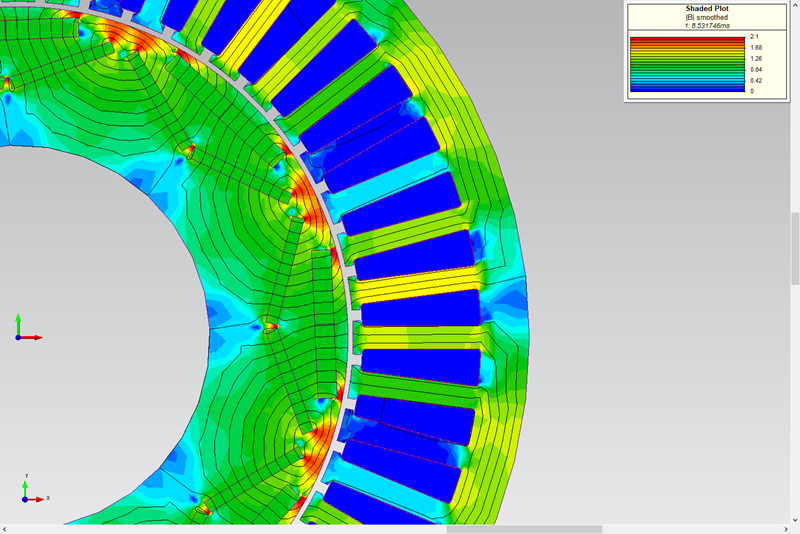Viewport: 800px width, 534px height.
Task: Click the large coordinate axes triad
Action: pyautogui.click(x=28, y=328)
